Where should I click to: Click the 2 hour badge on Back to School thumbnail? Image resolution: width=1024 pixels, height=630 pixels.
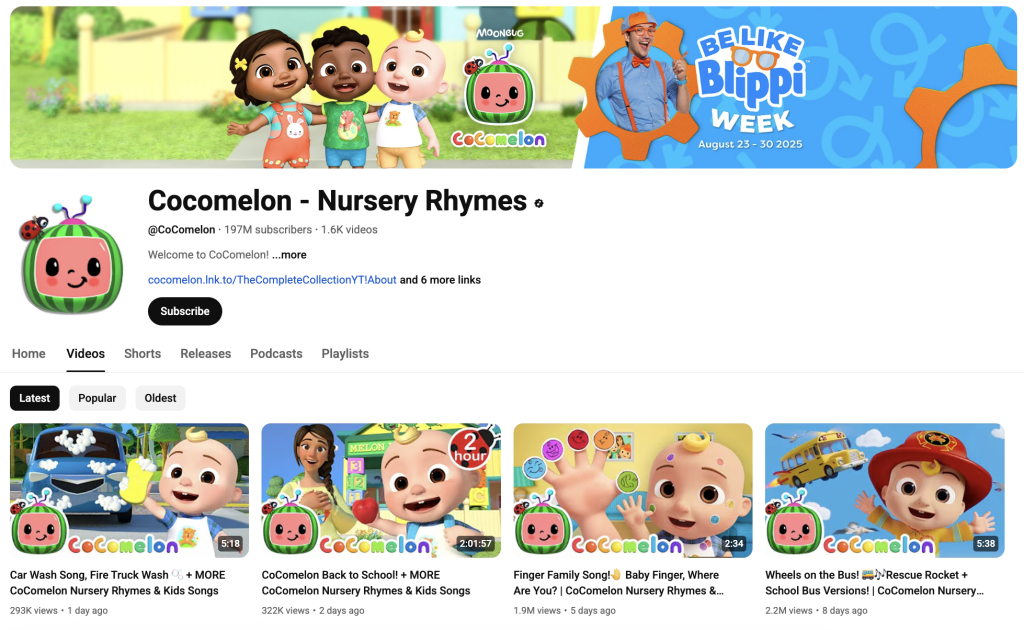(x=471, y=448)
